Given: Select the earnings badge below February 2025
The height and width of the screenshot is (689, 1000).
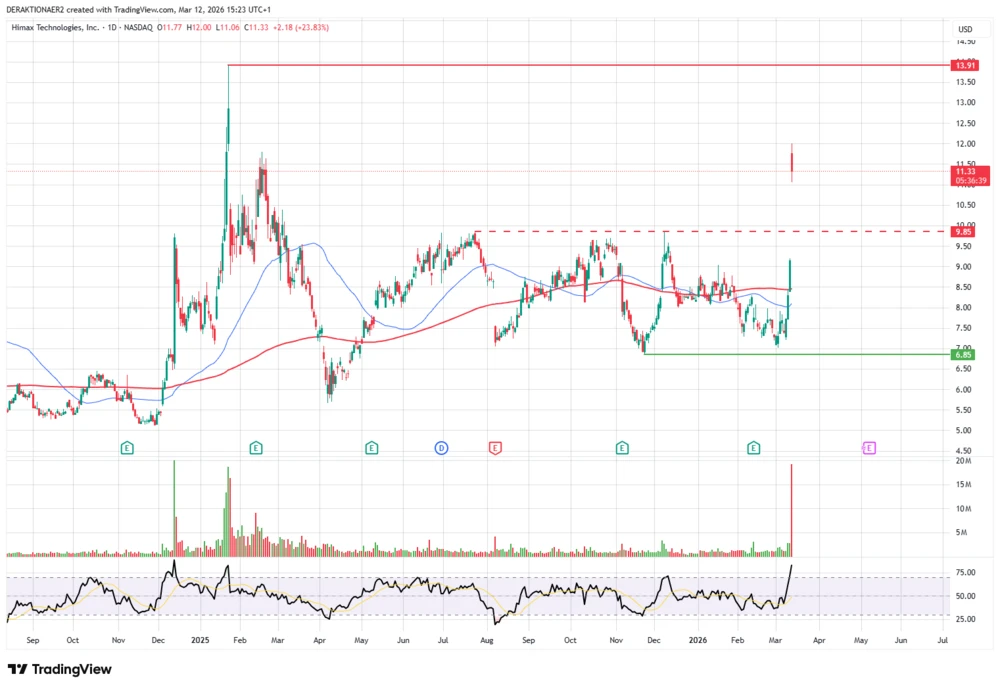Looking at the screenshot, I should tap(255, 448).
